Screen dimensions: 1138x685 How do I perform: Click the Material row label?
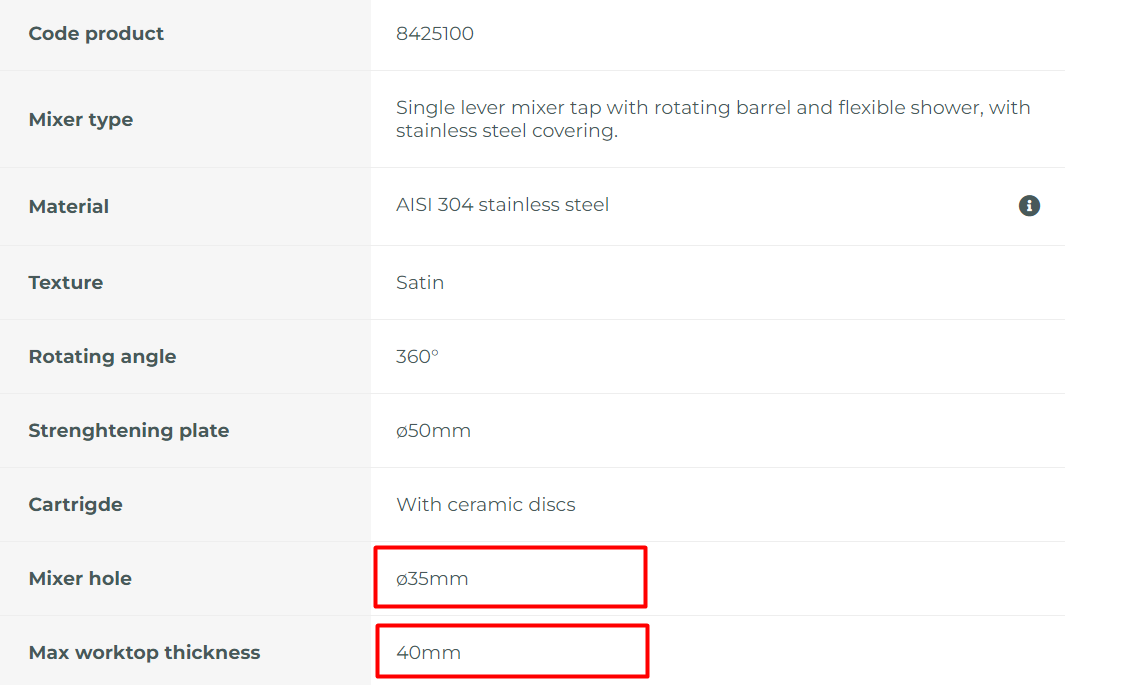coord(69,207)
